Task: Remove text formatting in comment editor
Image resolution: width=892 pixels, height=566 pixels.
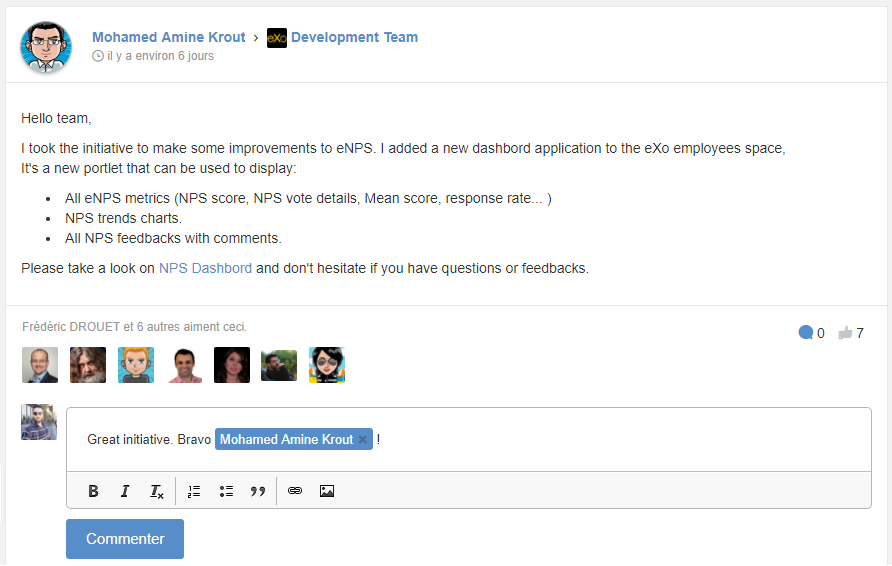Action: (156, 491)
